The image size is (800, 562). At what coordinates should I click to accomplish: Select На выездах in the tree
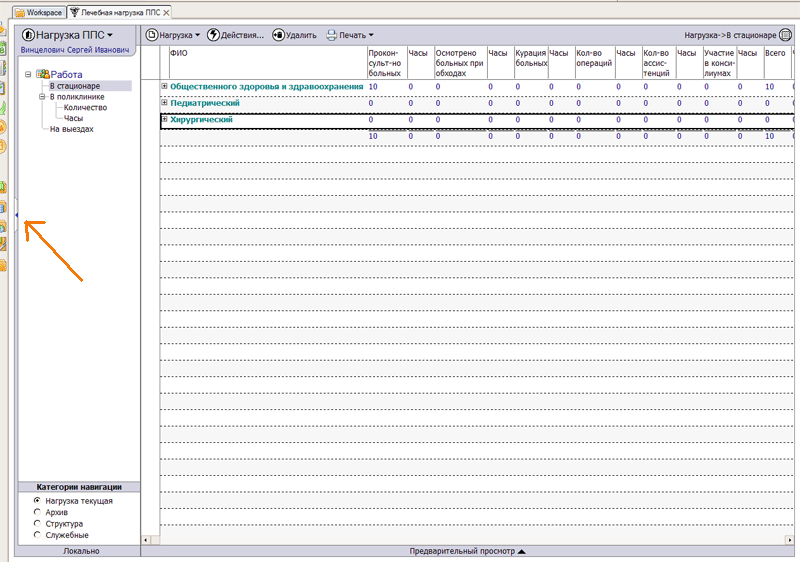(71, 129)
